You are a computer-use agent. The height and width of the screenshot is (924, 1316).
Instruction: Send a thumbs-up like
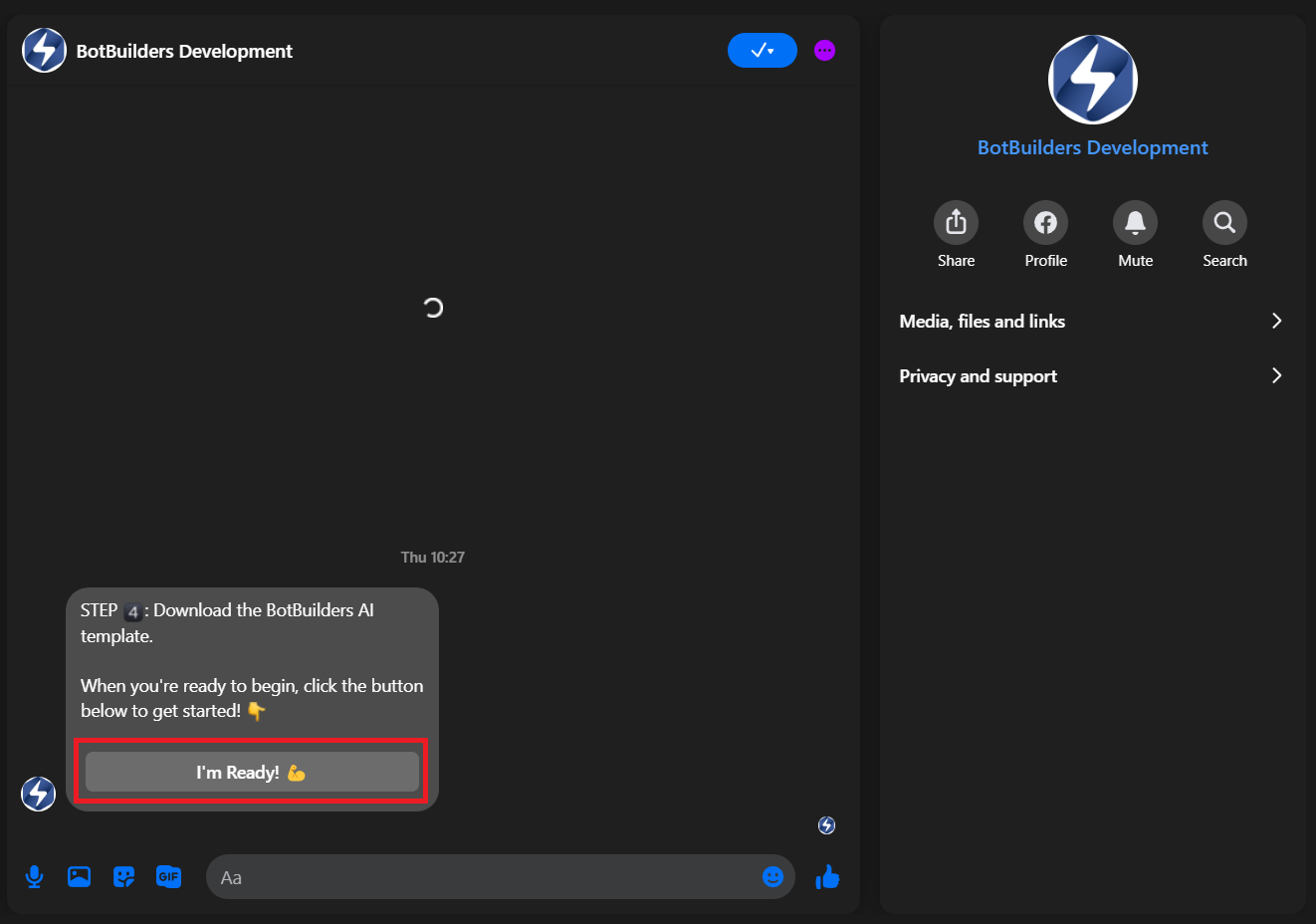coord(827,877)
